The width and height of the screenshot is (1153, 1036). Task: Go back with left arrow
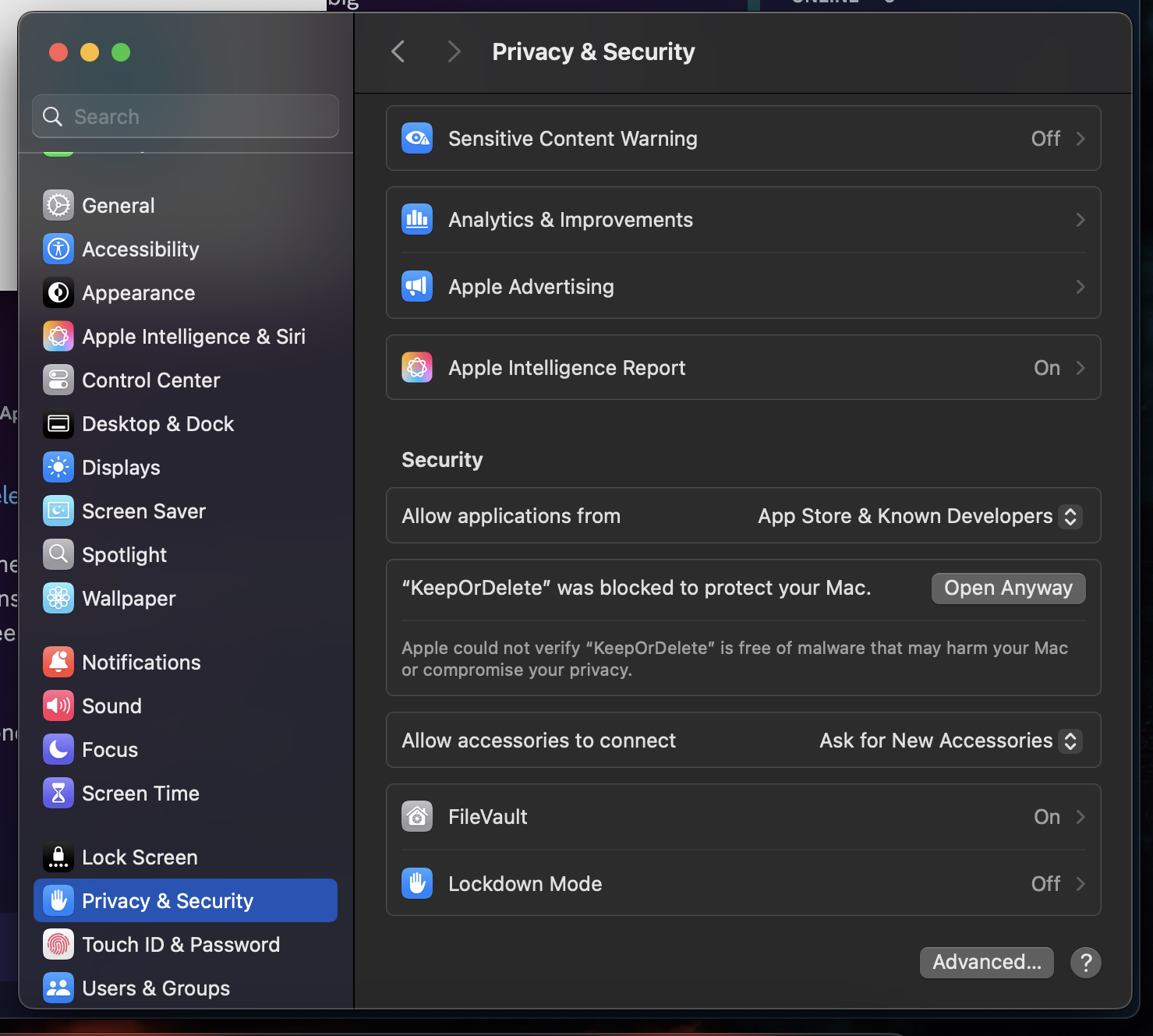tap(398, 51)
